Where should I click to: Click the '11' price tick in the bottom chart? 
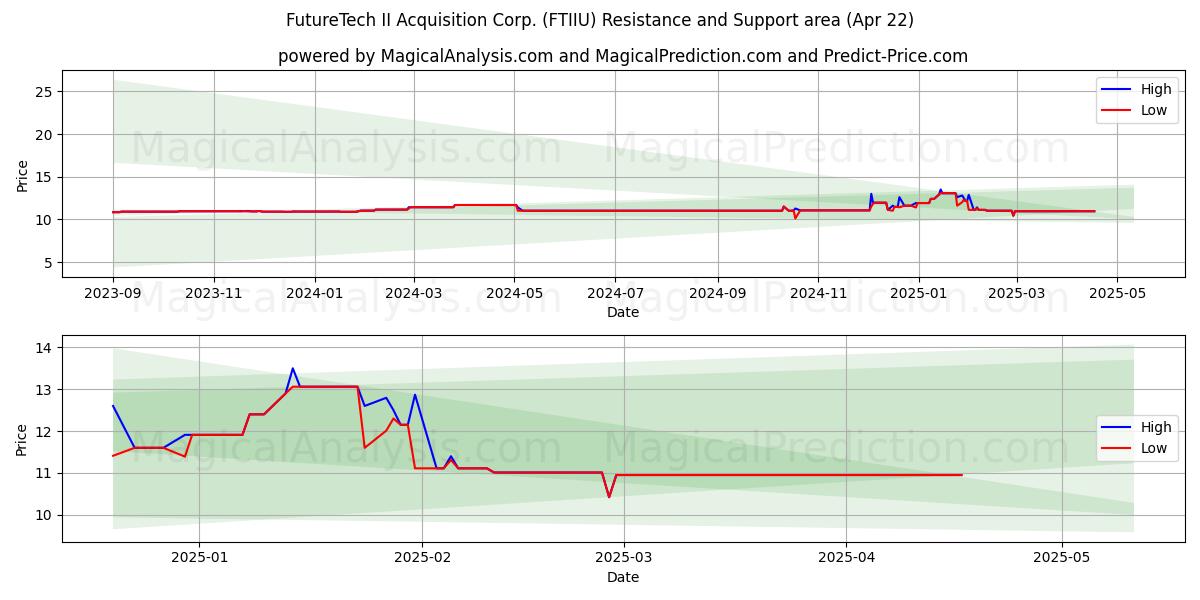(46, 474)
